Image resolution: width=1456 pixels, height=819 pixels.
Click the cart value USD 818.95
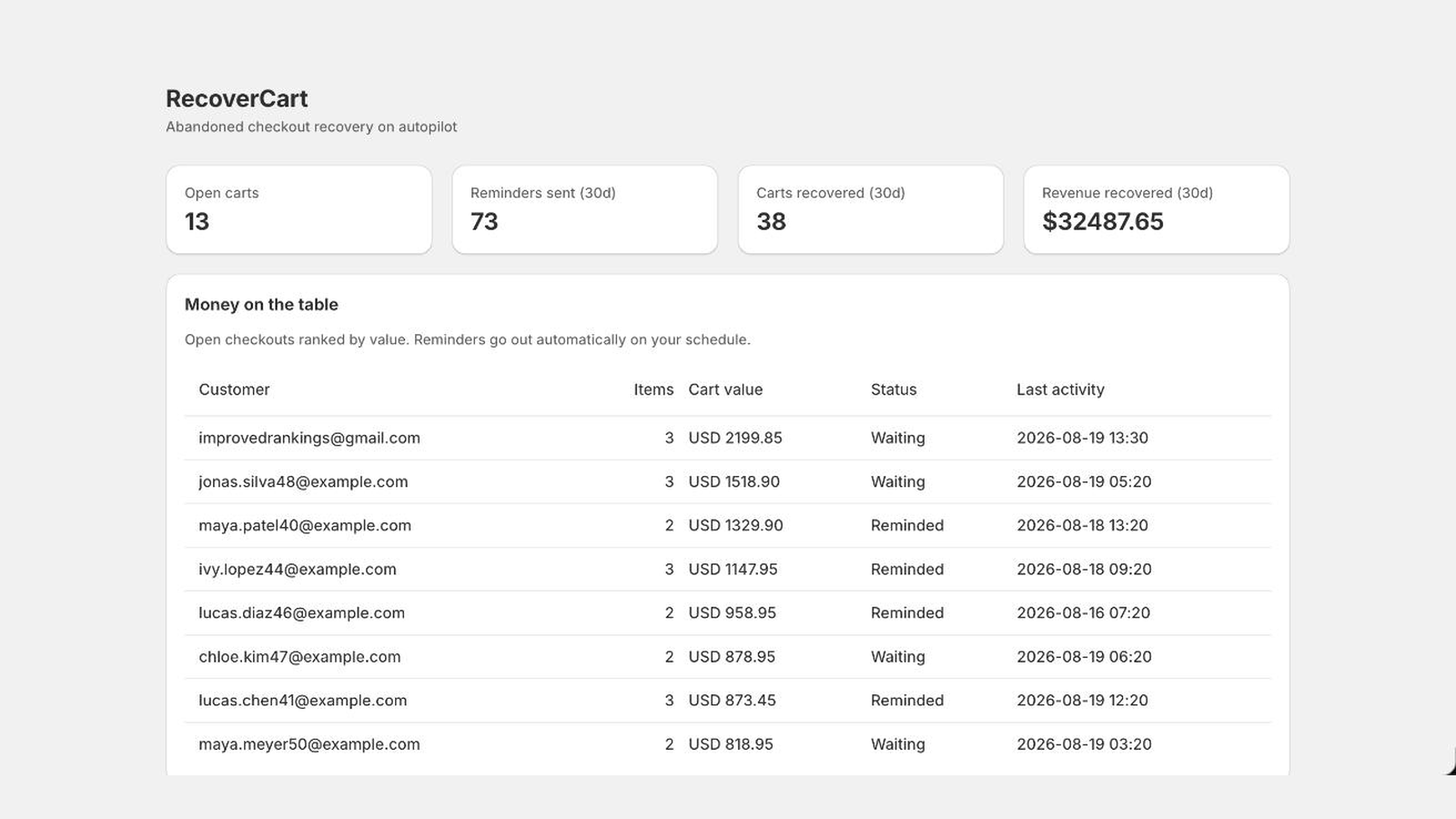coord(731,743)
